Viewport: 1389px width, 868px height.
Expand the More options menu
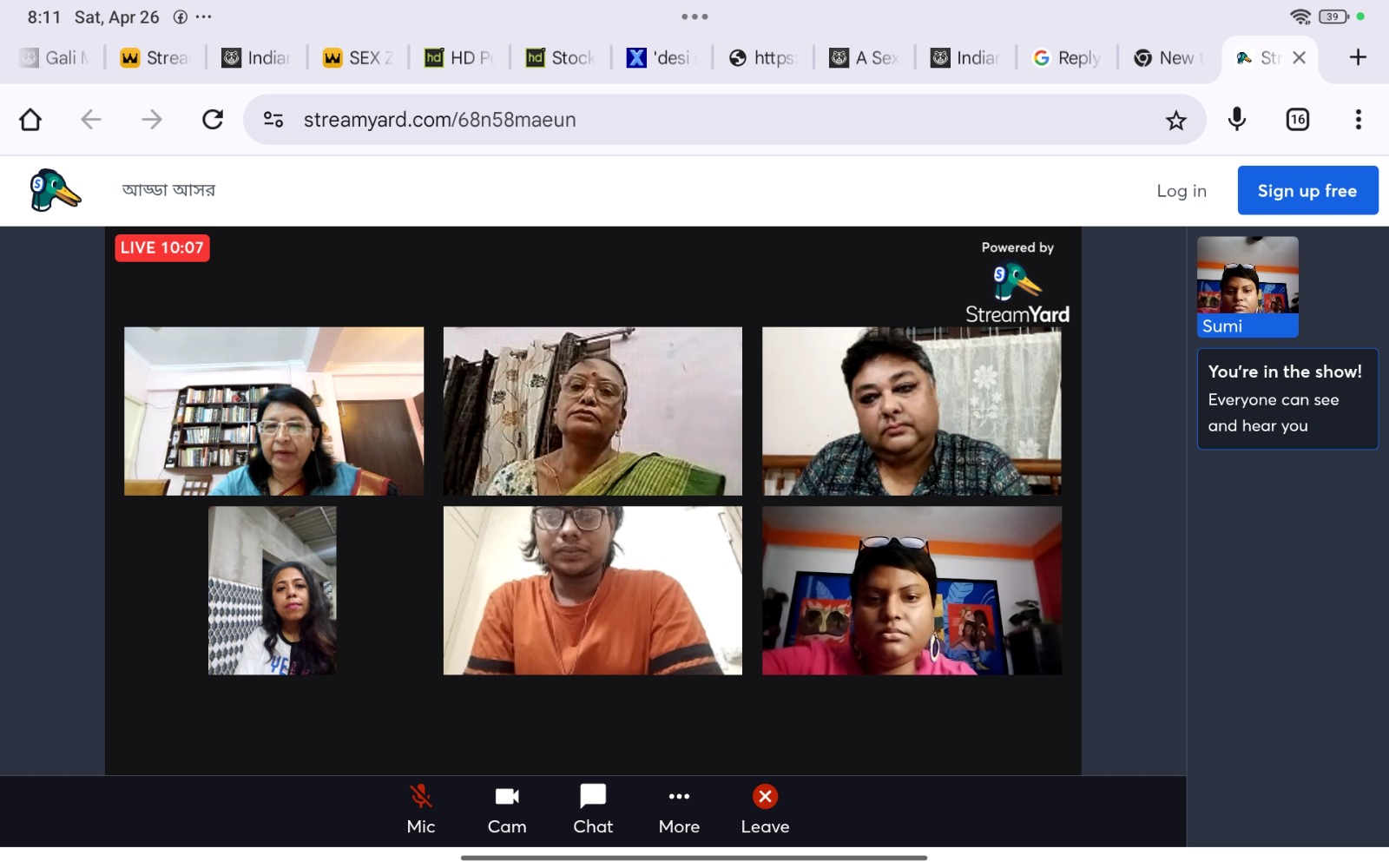(679, 809)
